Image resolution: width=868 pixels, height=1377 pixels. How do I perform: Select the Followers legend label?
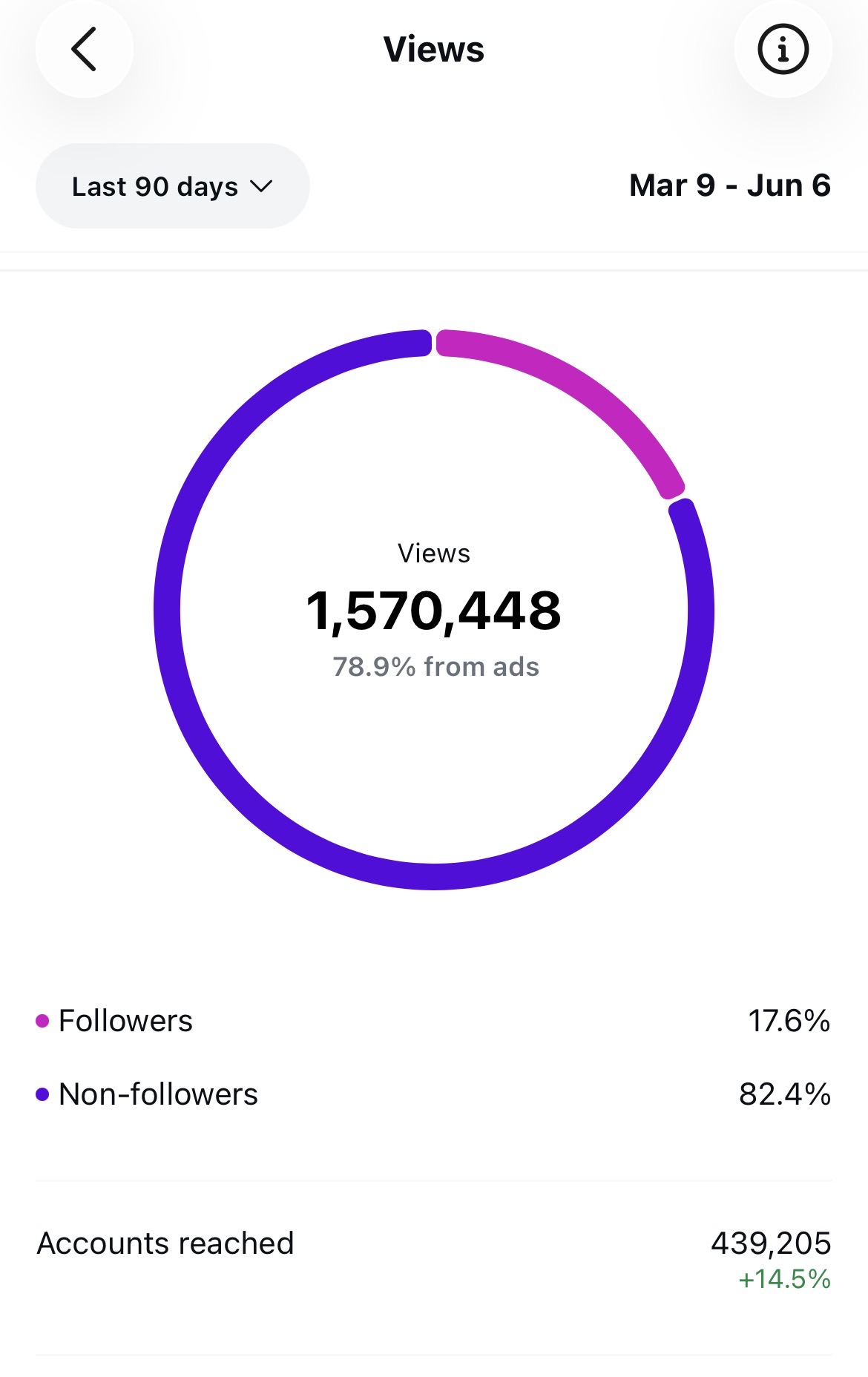(x=125, y=1021)
